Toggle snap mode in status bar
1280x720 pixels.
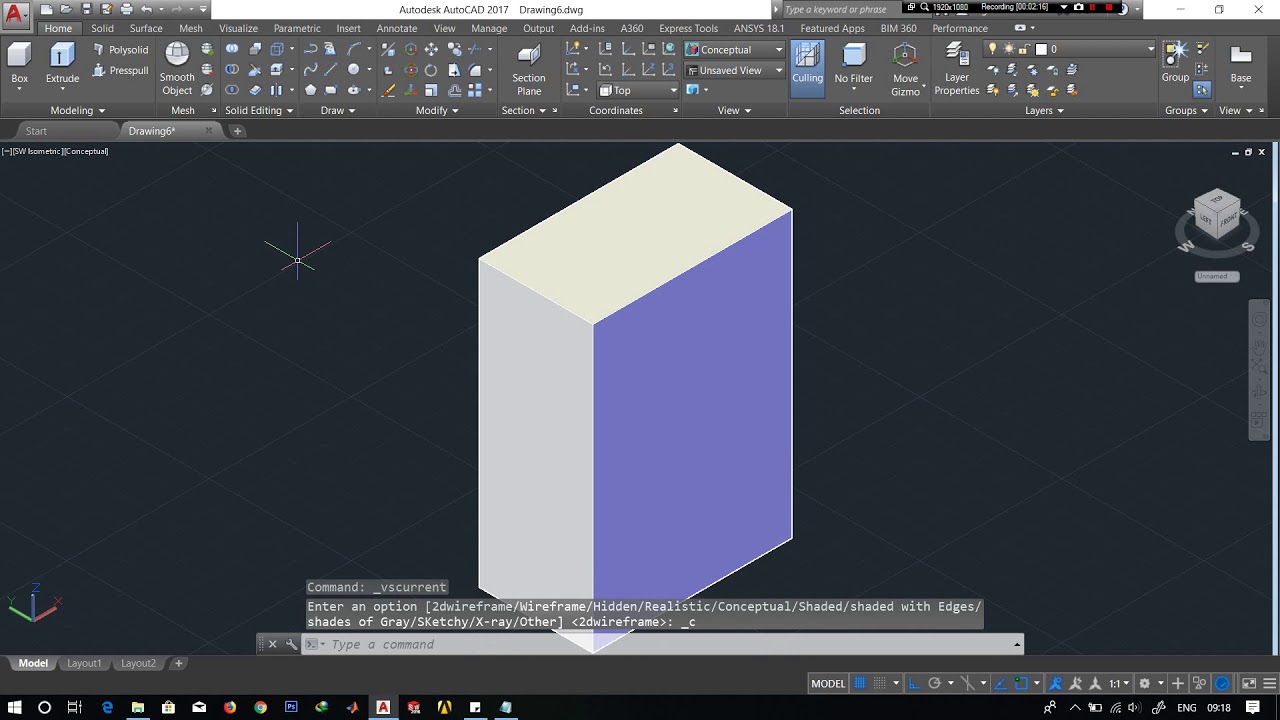click(x=880, y=683)
